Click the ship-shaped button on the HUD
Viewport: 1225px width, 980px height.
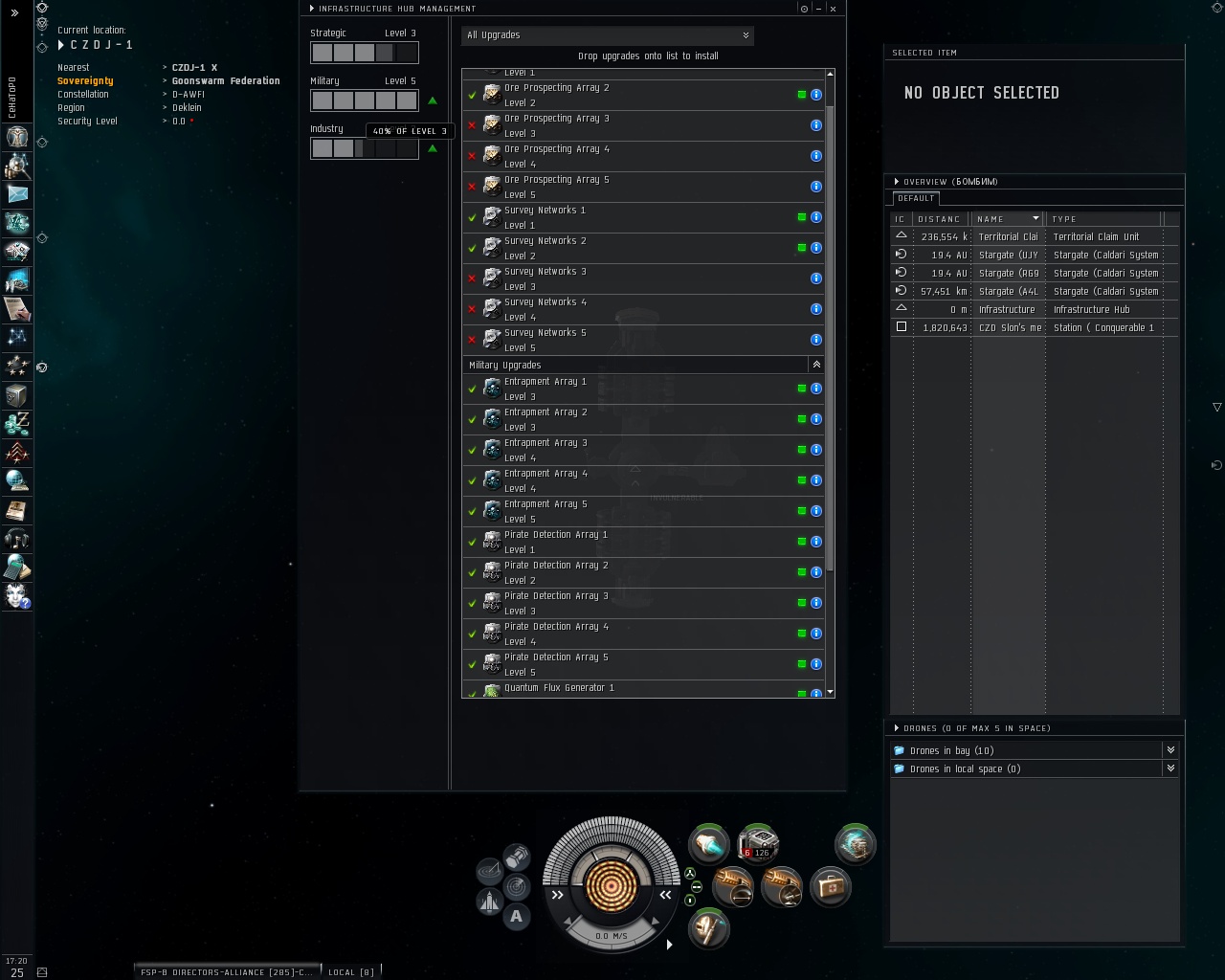point(489,902)
